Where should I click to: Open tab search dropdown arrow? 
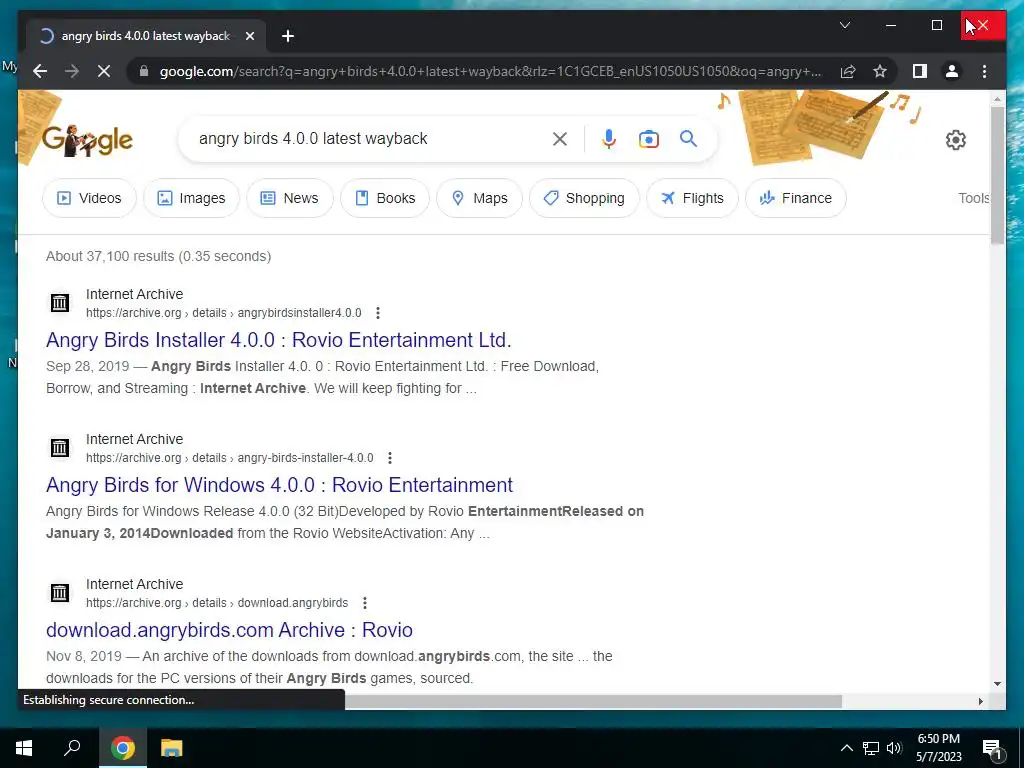click(x=844, y=25)
